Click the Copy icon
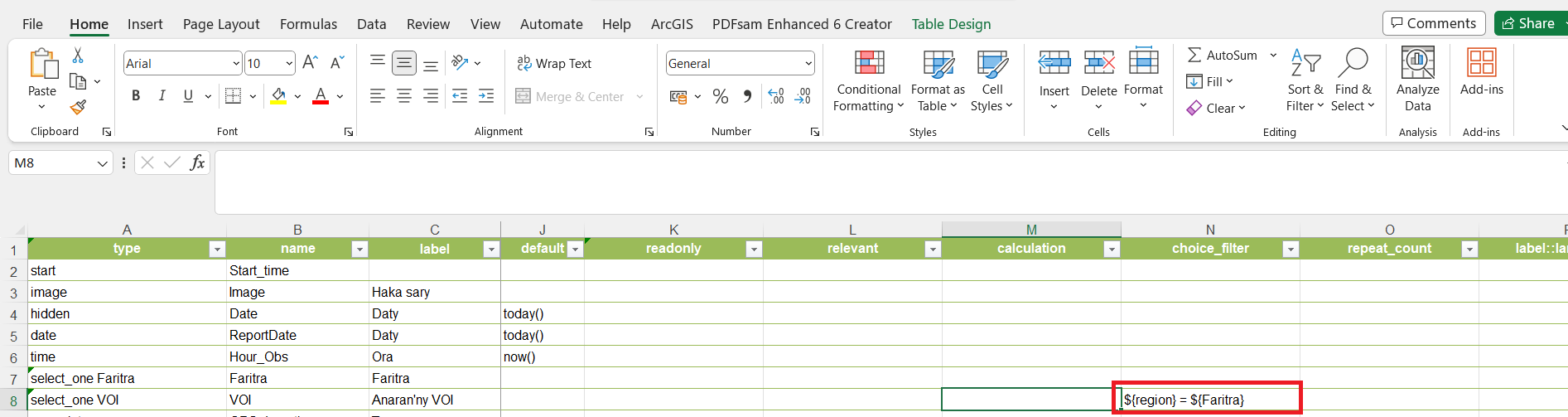Viewport: 1568px width, 417px height. tap(78, 81)
